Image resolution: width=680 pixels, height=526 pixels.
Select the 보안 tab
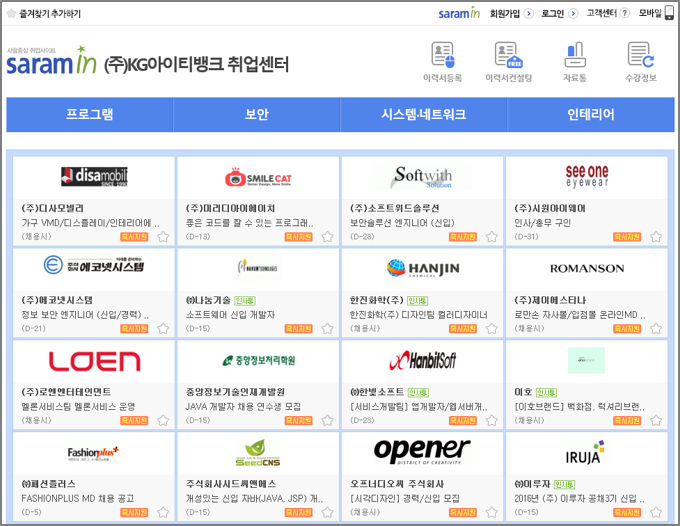click(257, 114)
